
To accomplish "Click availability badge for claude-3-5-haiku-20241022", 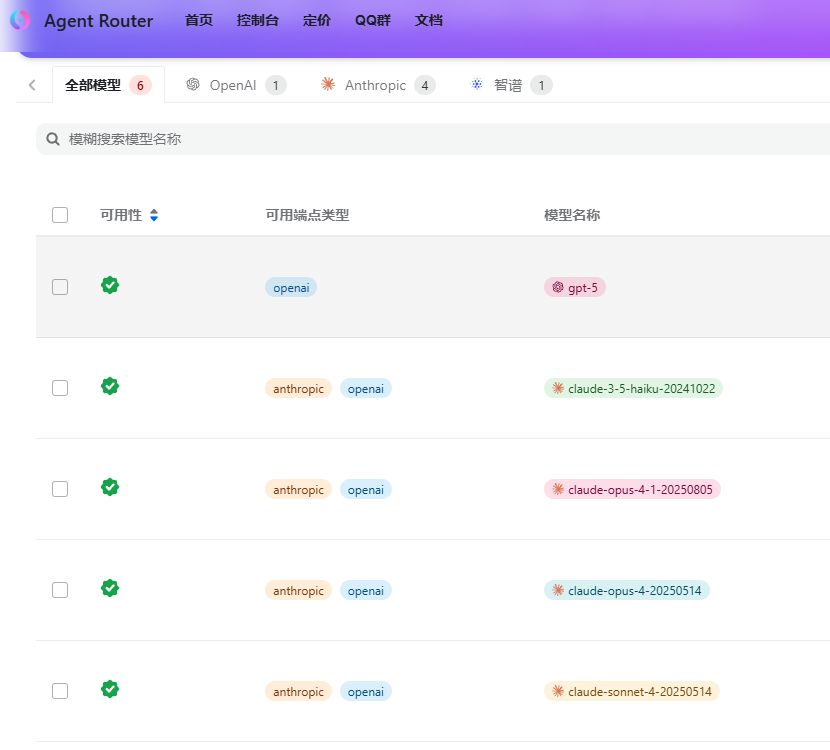I will (110, 386).
